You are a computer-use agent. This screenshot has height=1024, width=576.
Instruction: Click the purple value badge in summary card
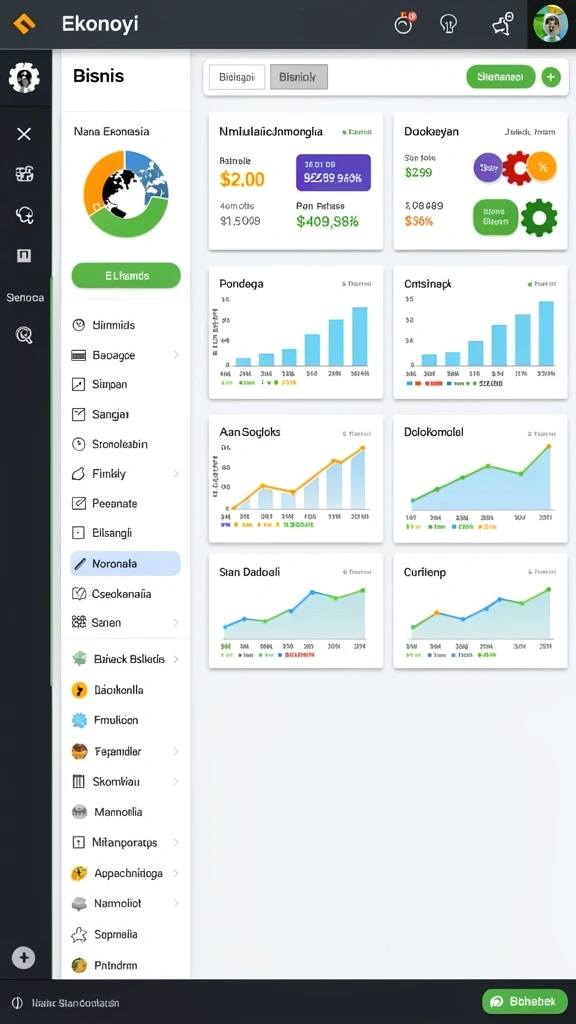[x=333, y=172]
